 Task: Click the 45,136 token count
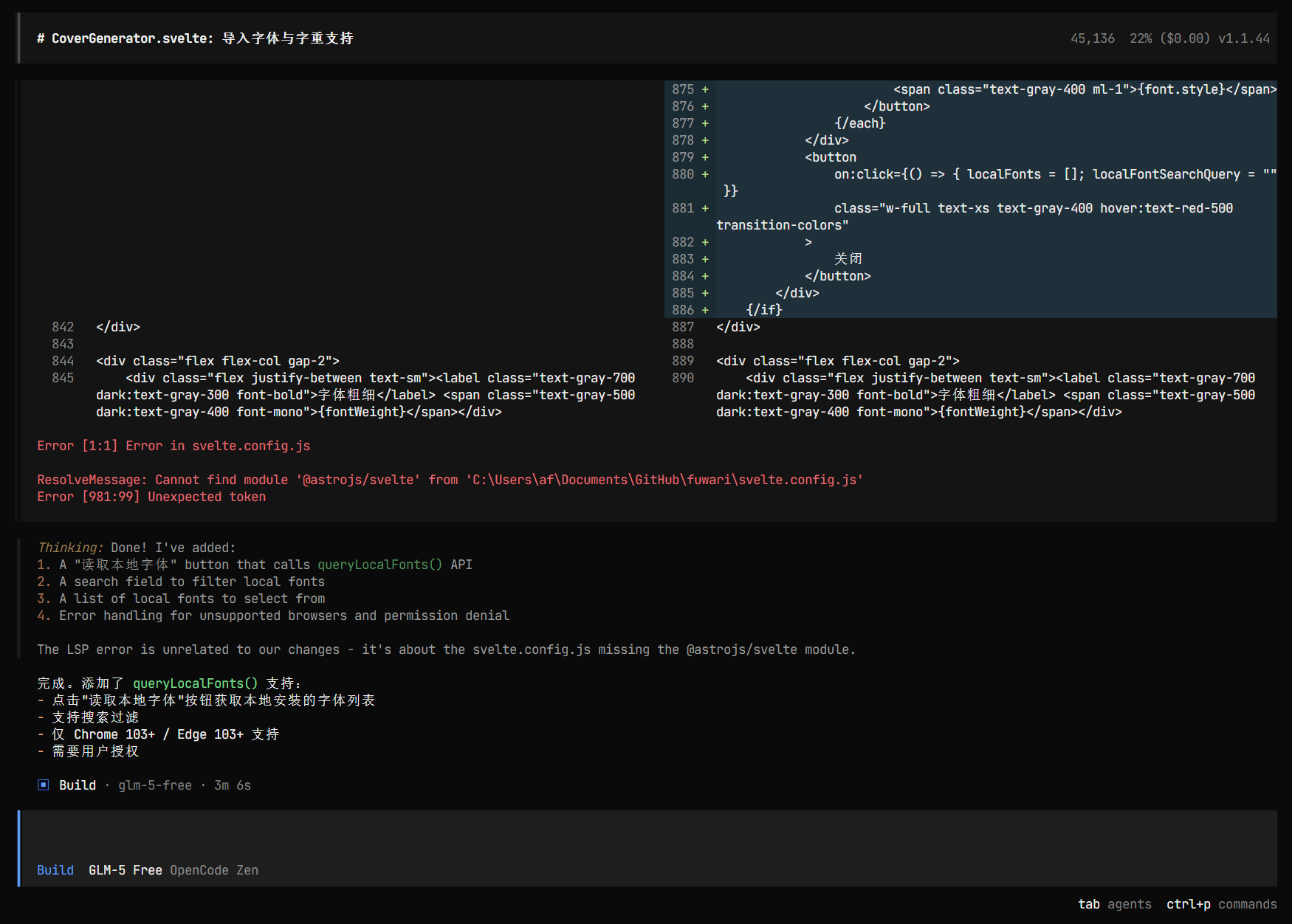(x=1092, y=38)
